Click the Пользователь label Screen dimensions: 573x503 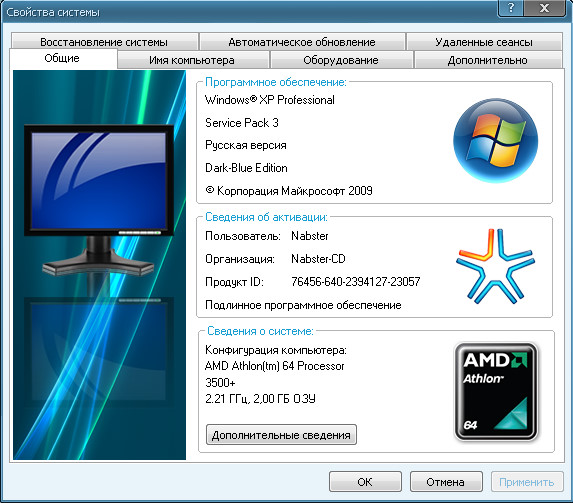(243, 236)
